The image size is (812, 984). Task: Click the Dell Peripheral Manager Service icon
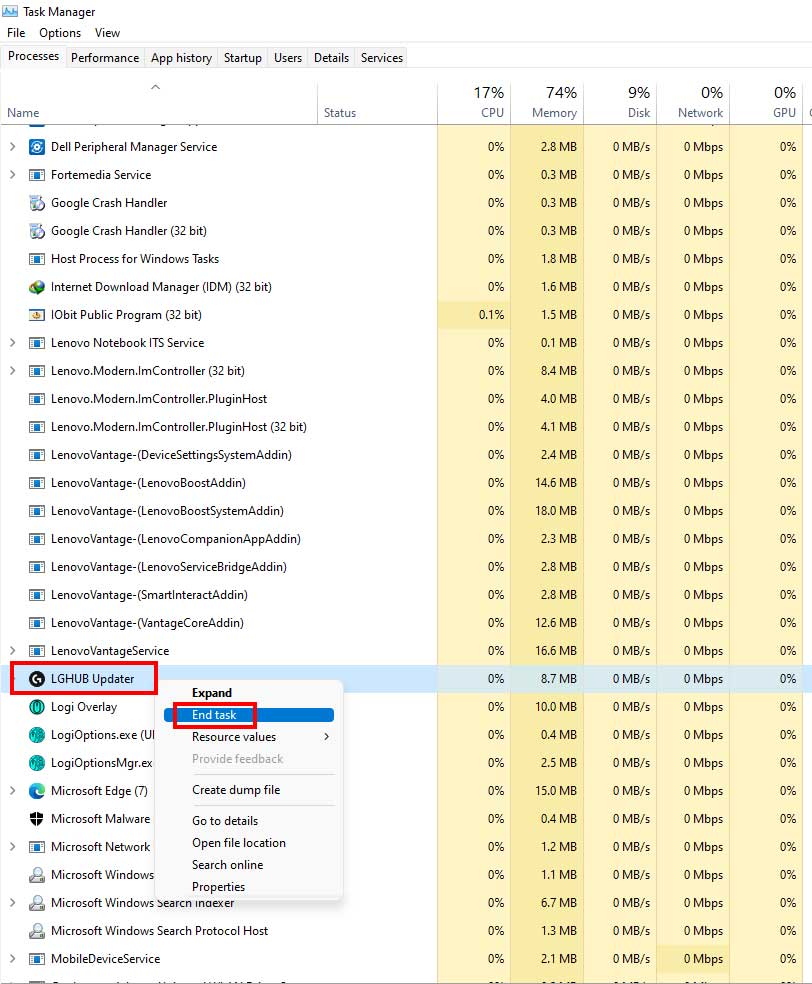[x=37, y=147]
